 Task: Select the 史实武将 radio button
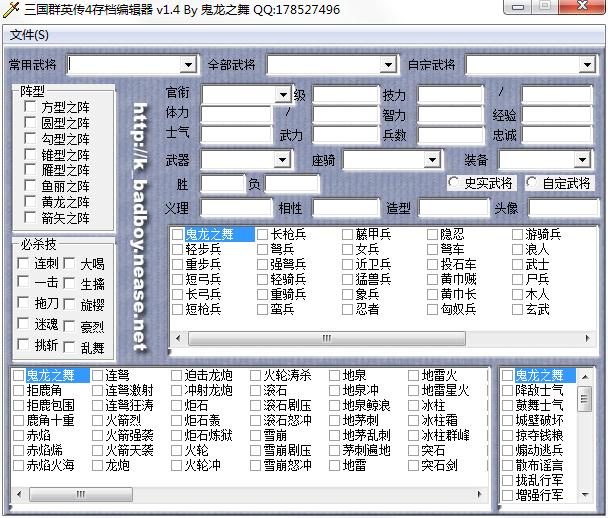pyautogui.click(x=454, y=184)
